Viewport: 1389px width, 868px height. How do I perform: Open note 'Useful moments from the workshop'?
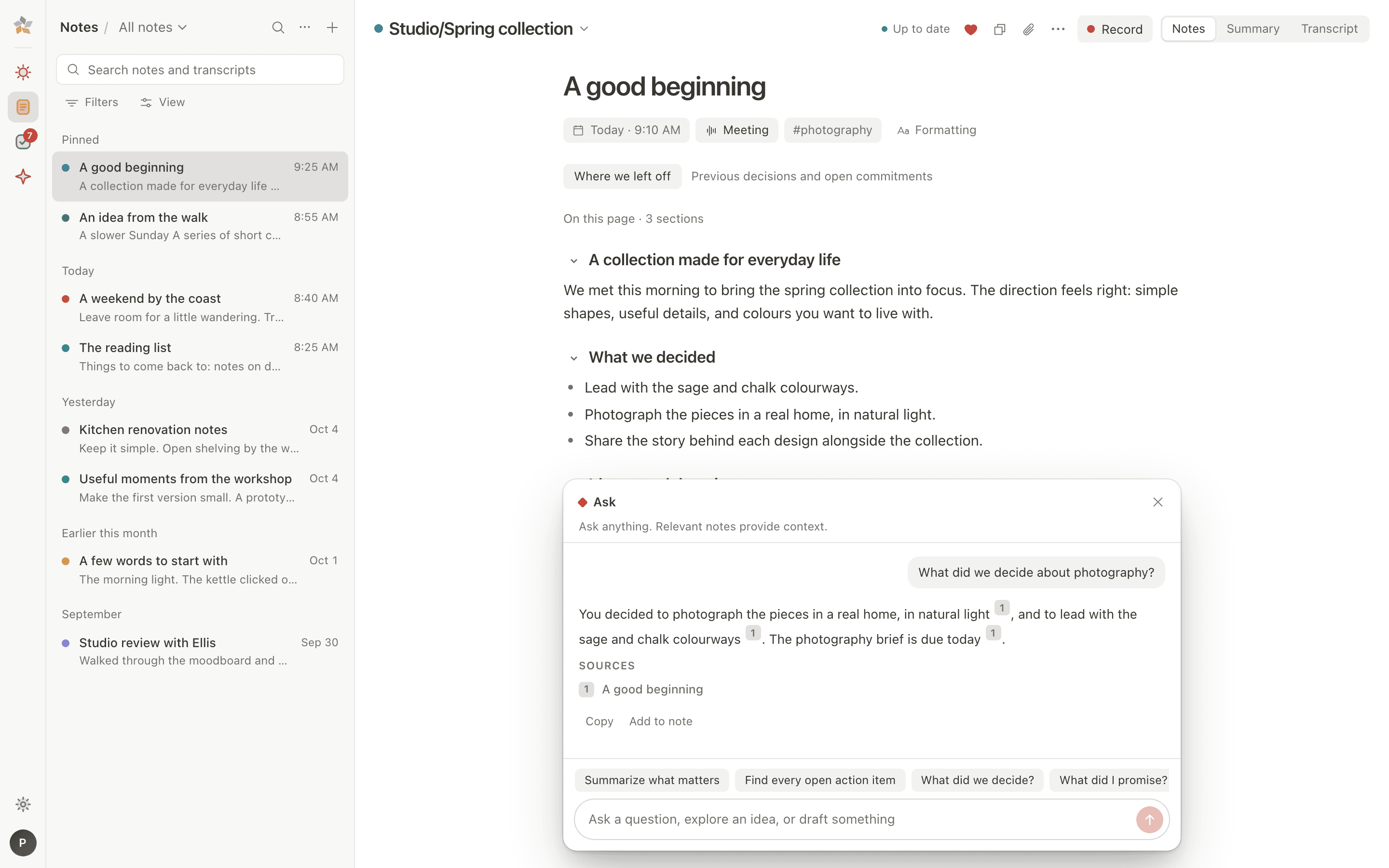point(200,488)
